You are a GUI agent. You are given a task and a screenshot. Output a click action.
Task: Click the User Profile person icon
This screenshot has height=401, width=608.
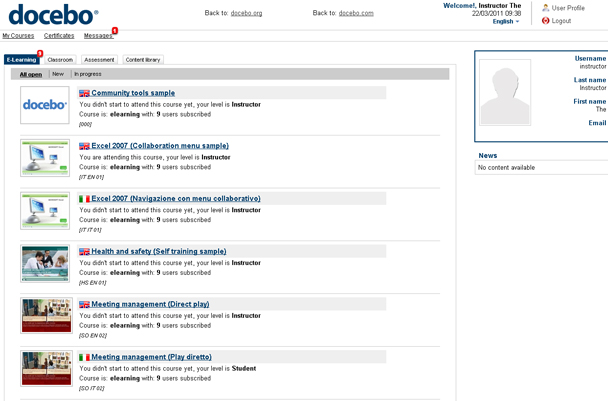(x=546, y=8)
